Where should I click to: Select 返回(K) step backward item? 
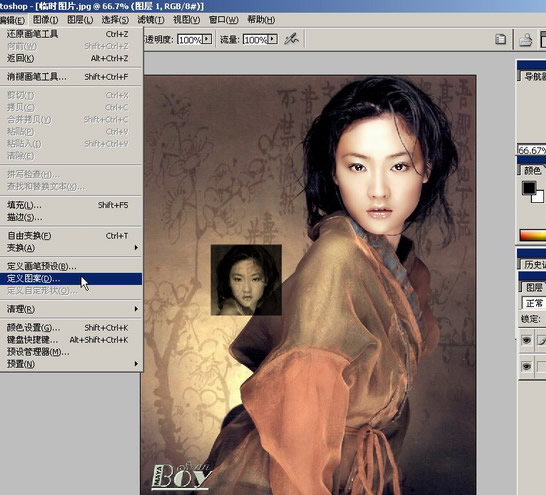tap(71, 58)
